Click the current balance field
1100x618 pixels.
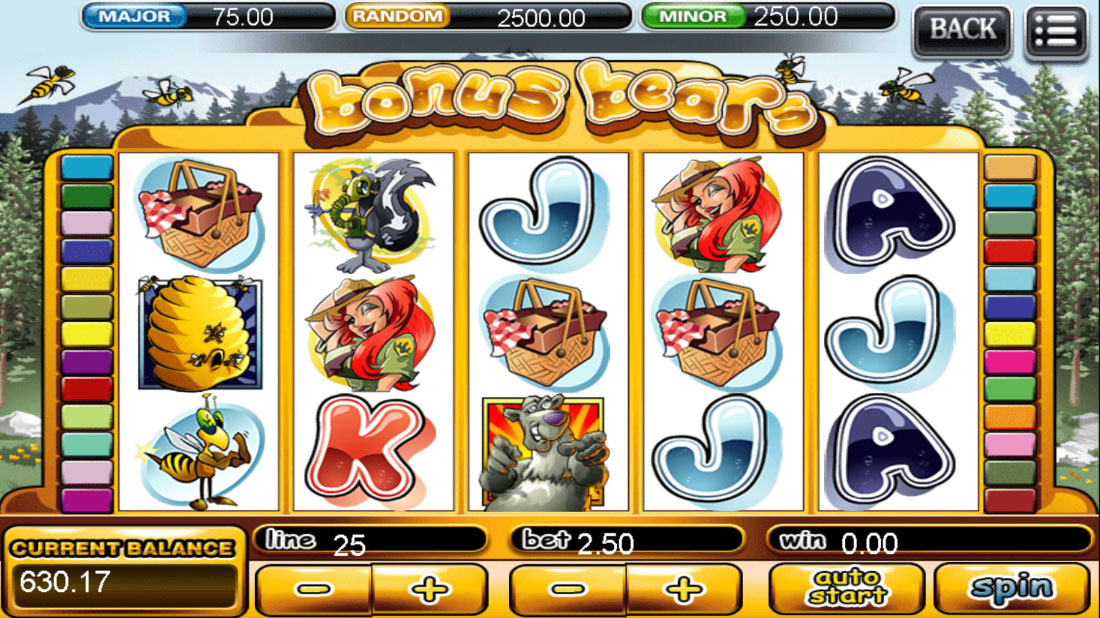point(124,583)
